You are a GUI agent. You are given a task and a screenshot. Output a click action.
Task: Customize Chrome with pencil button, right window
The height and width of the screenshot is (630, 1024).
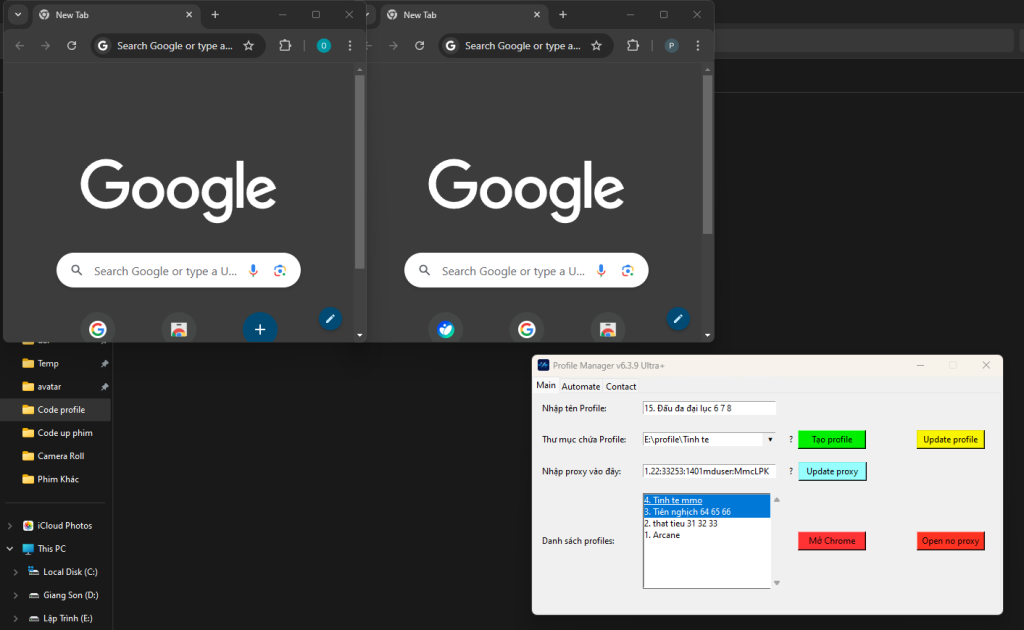[679, 319]
